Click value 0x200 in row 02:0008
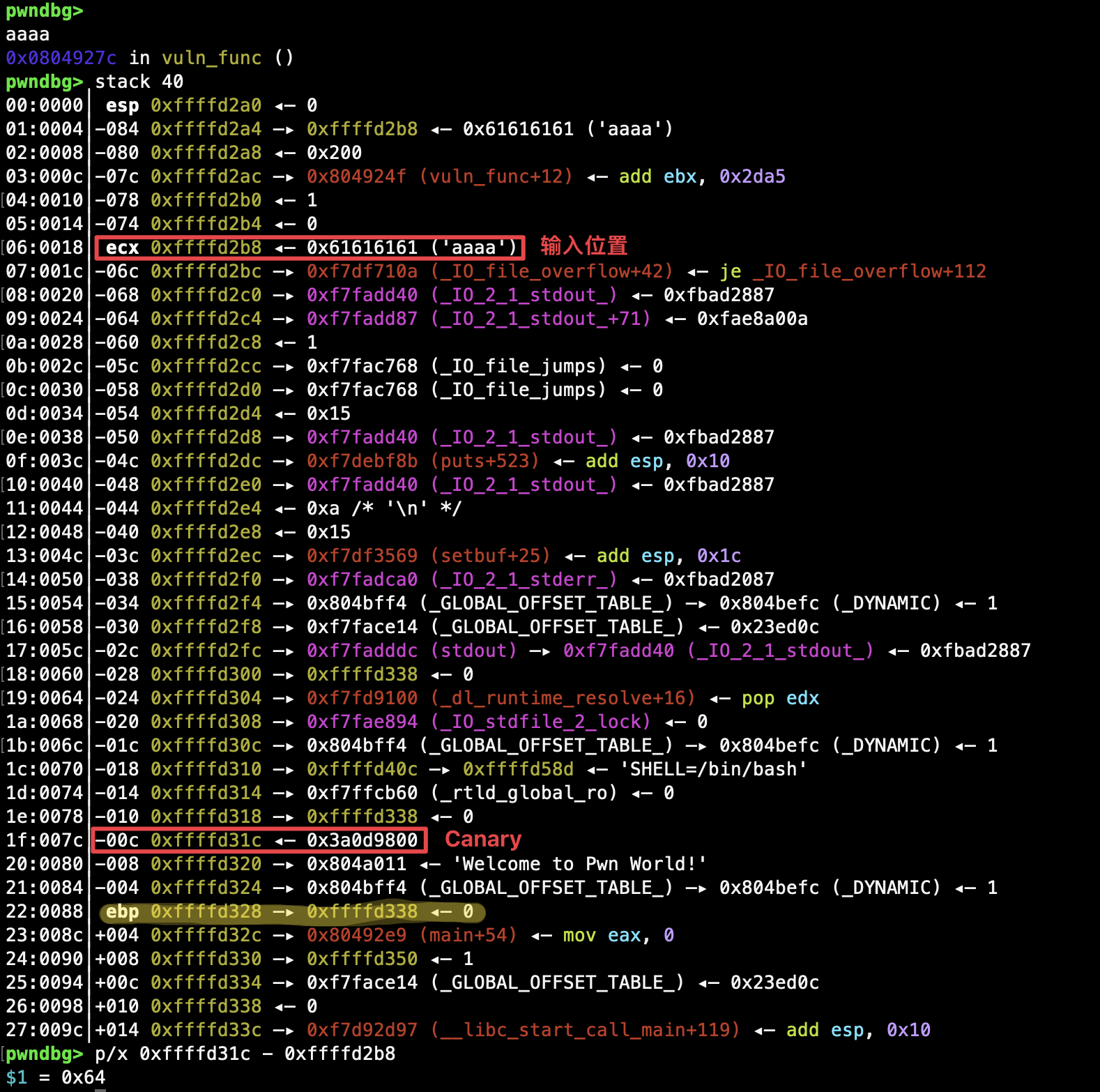The image size is (1100, 1092). [335, 153]
